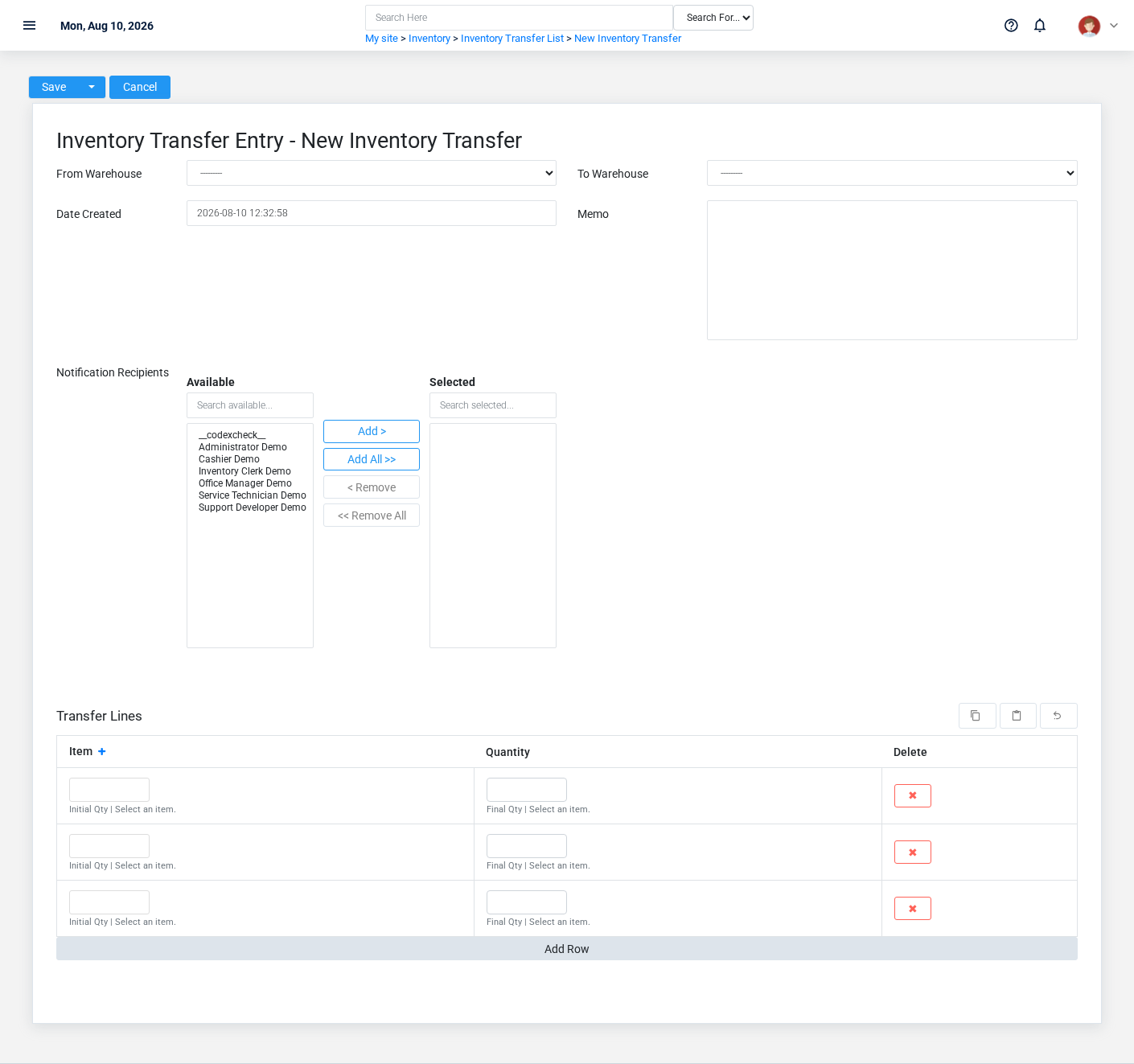The height and width of the screenshot is (1064, 1134).
Task: Click the Add Row bar
Action: click(567, 949)
